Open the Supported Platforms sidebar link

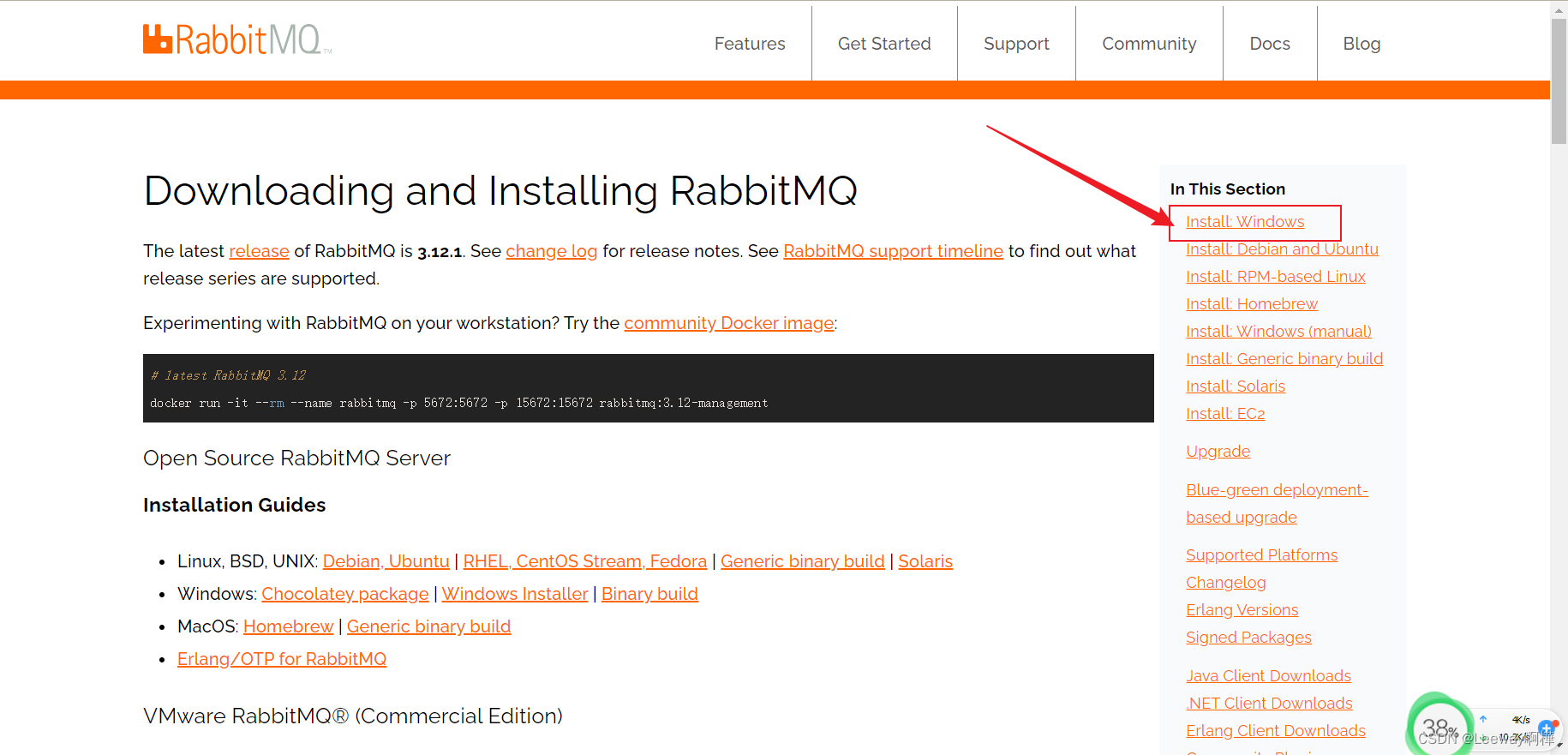click(1262, 555)
